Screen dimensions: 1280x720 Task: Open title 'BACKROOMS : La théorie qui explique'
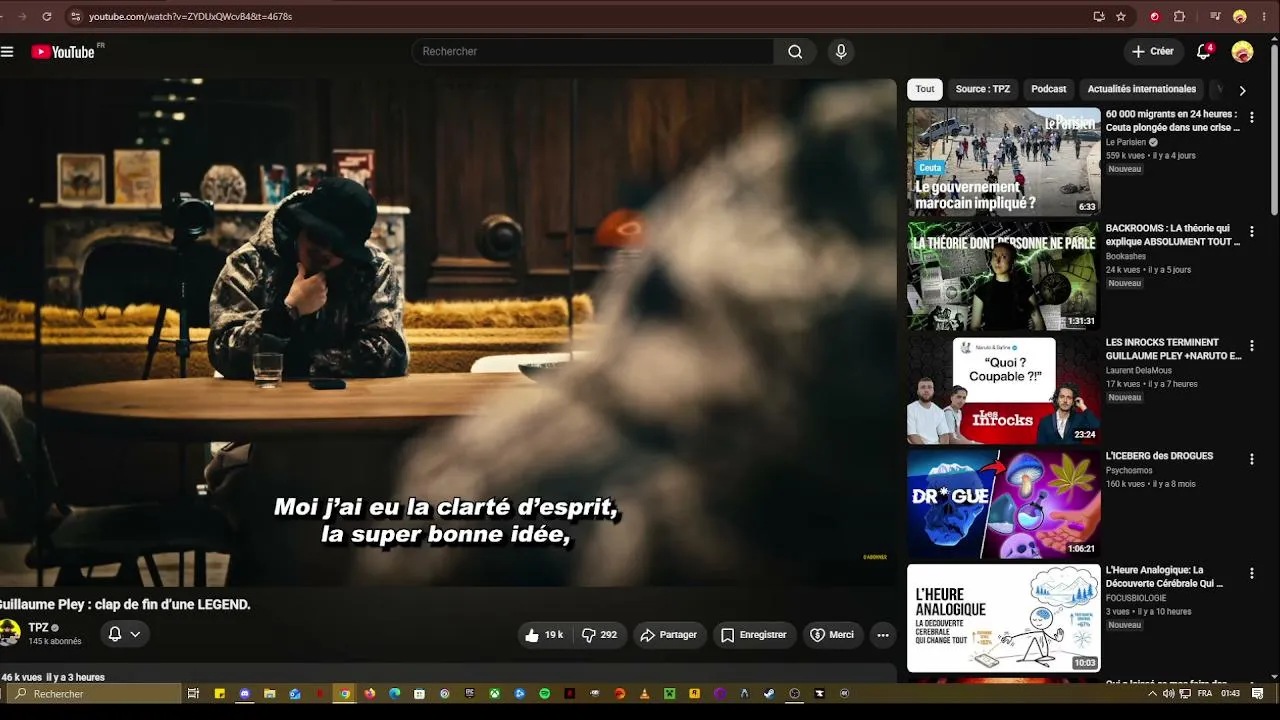tap(1173, 235)
